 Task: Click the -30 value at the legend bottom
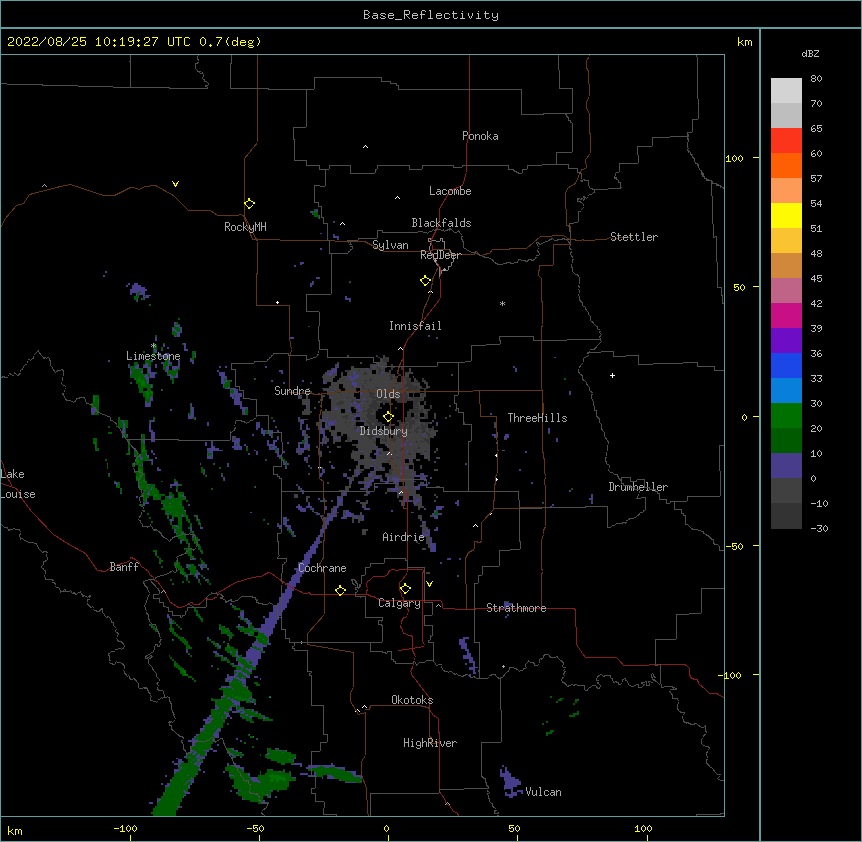pyautogui.click(x=819, y=528)
